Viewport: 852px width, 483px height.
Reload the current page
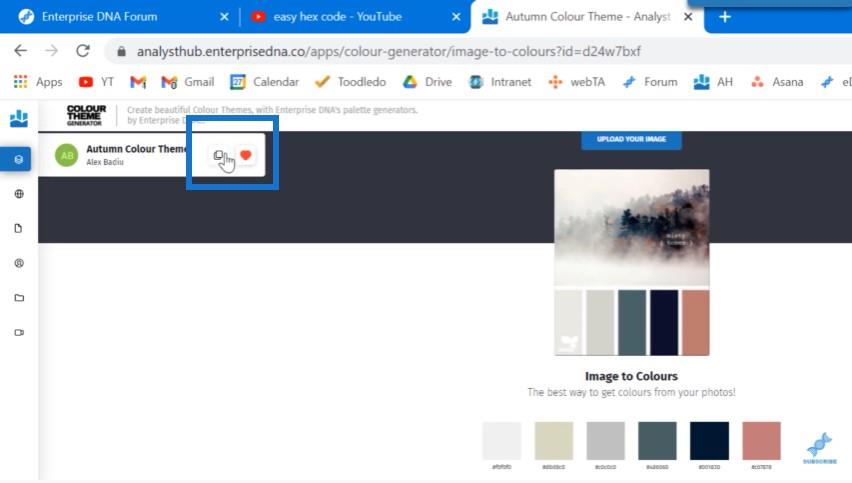coord(83,51)
